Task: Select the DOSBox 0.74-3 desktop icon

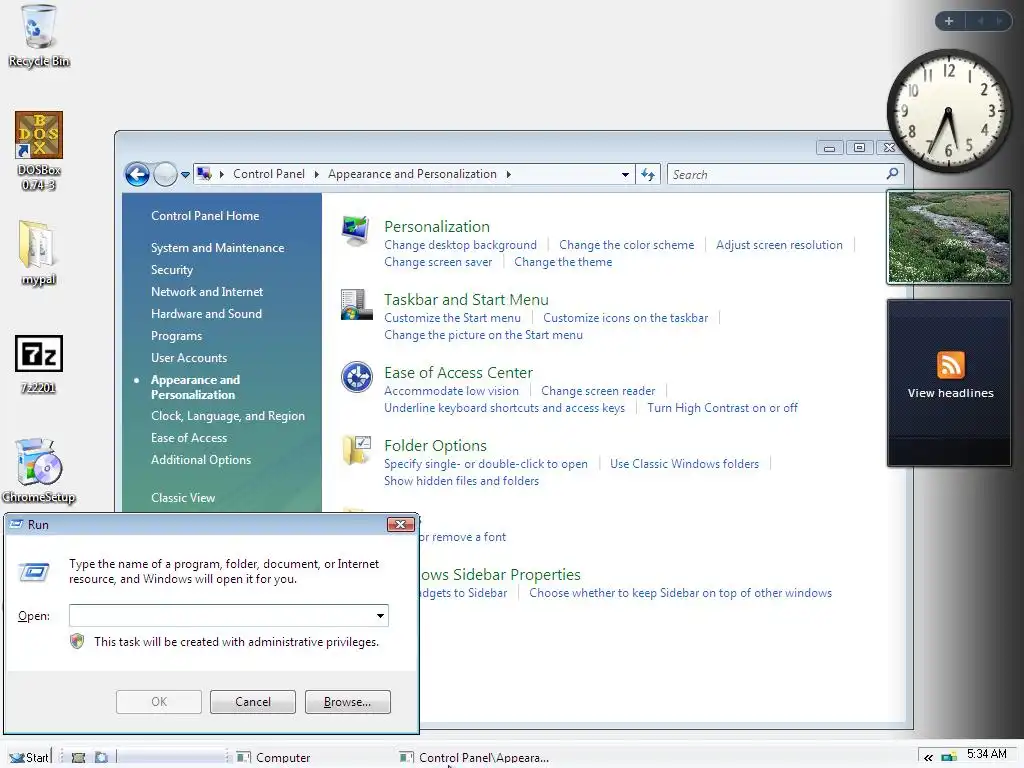Action: tap(39, 151)
